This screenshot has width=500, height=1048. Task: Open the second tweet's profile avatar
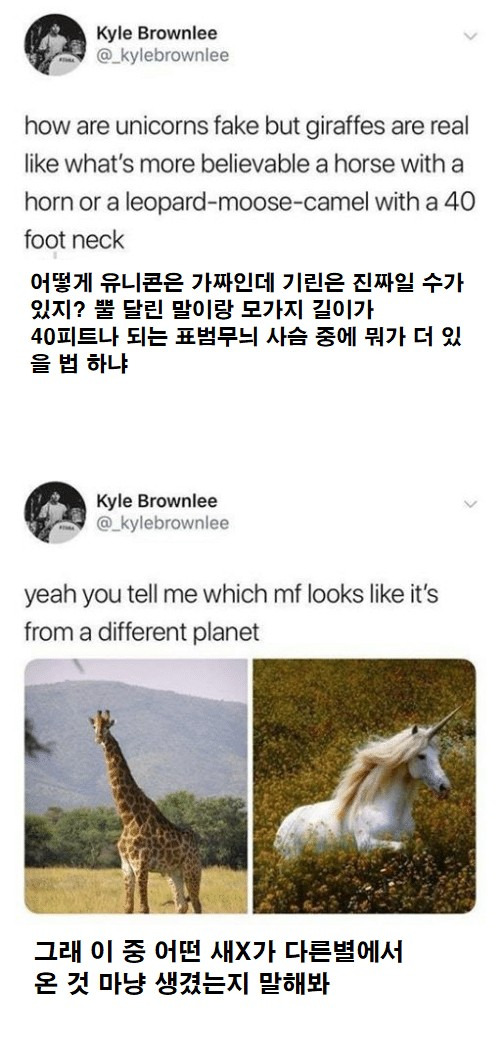pos(55,512)
